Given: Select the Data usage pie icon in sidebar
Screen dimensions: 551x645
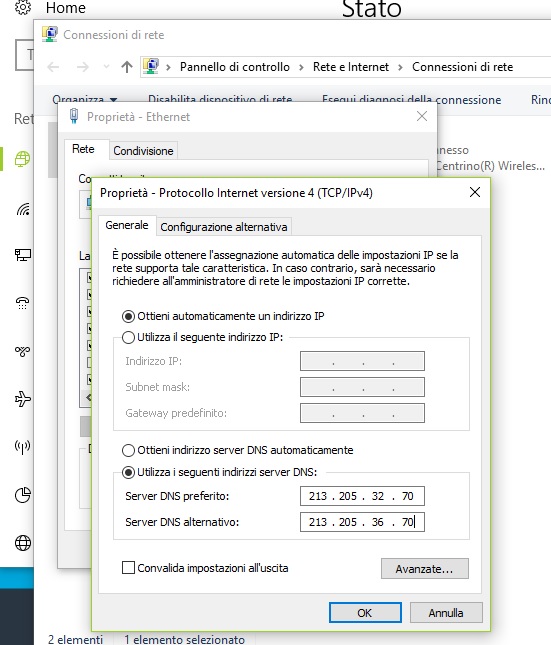Looking at the screenshot, I should point(23,495).
